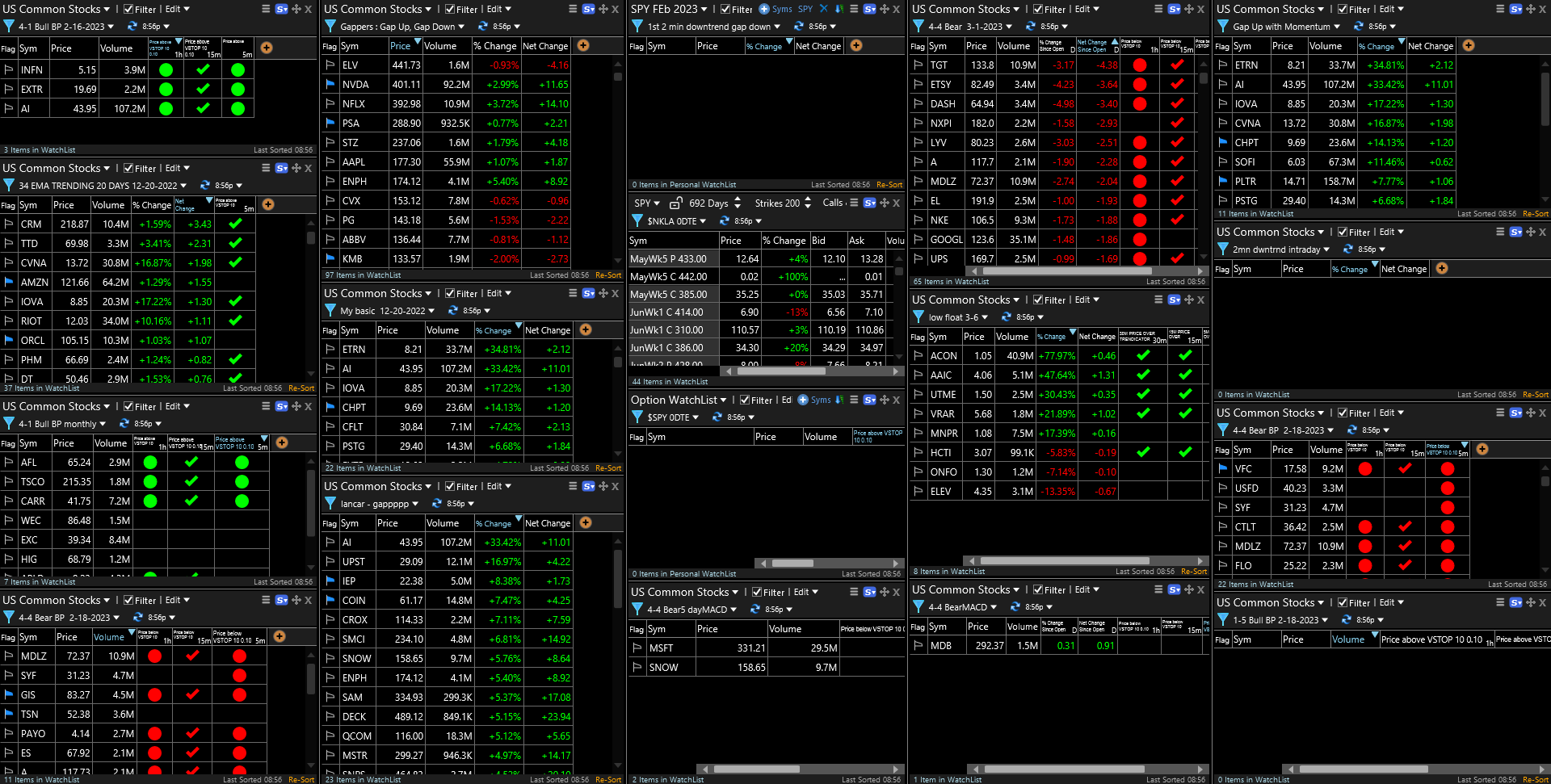Uncheck Filter in the SPY FEb 2023 panel

(x=725, y=9)
